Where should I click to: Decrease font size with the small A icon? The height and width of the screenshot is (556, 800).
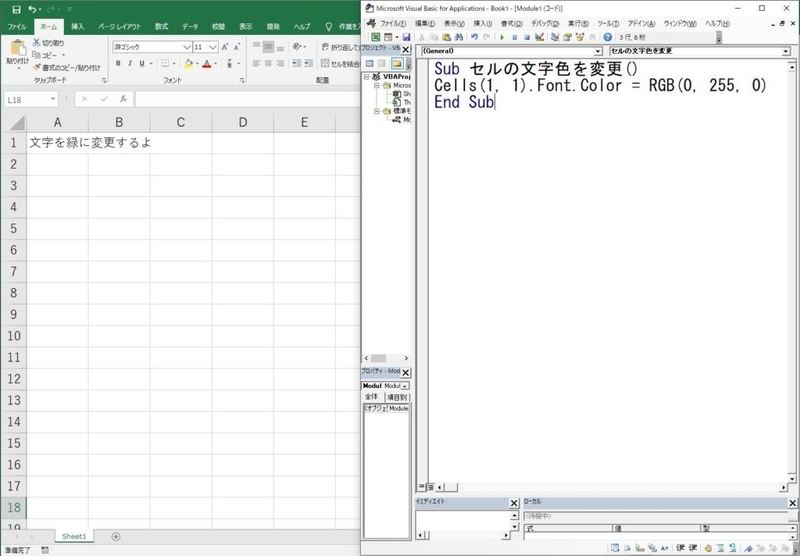coord(237,47)
